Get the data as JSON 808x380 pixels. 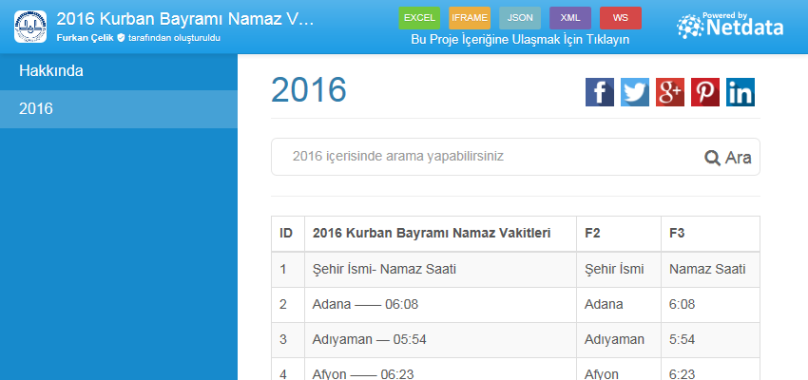(520, 18)
